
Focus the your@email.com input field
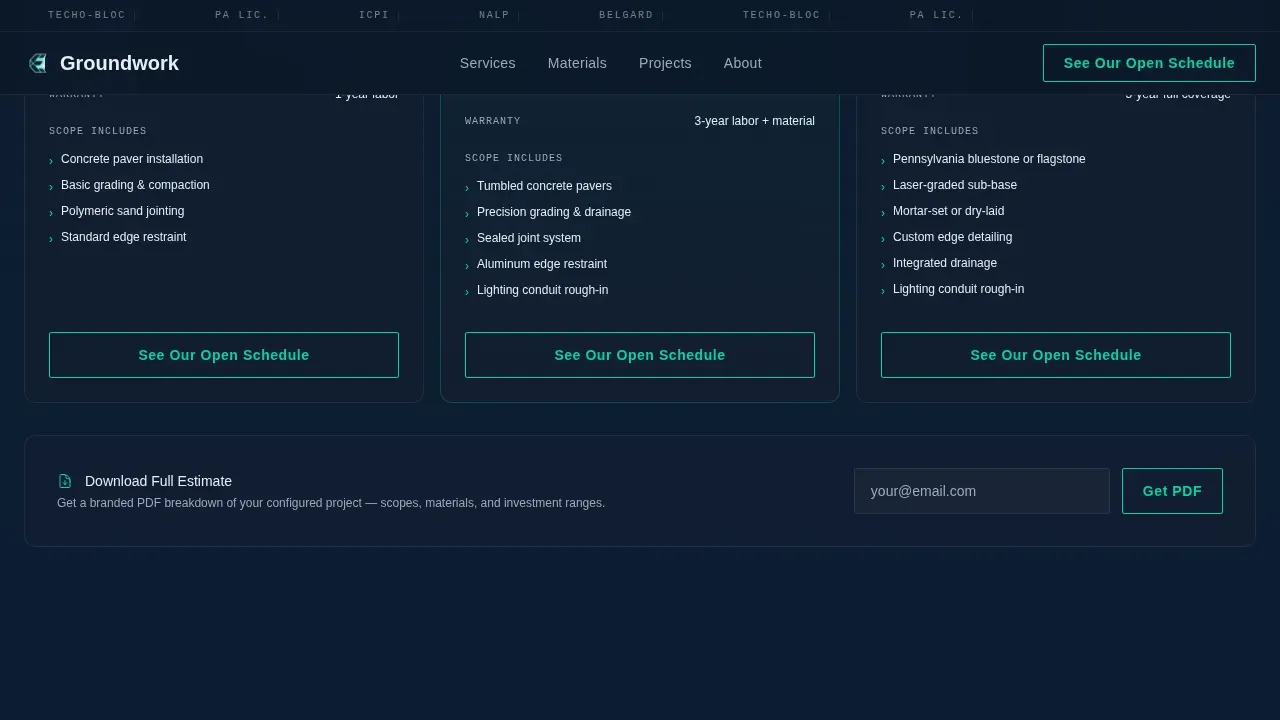coord(982,491)
